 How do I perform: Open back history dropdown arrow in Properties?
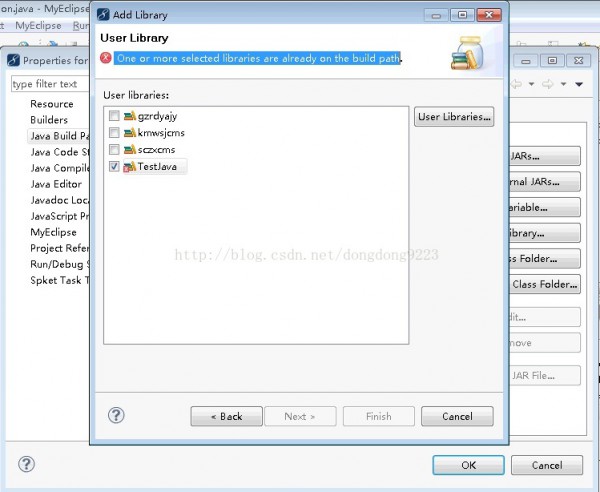(x=531, y=84)
